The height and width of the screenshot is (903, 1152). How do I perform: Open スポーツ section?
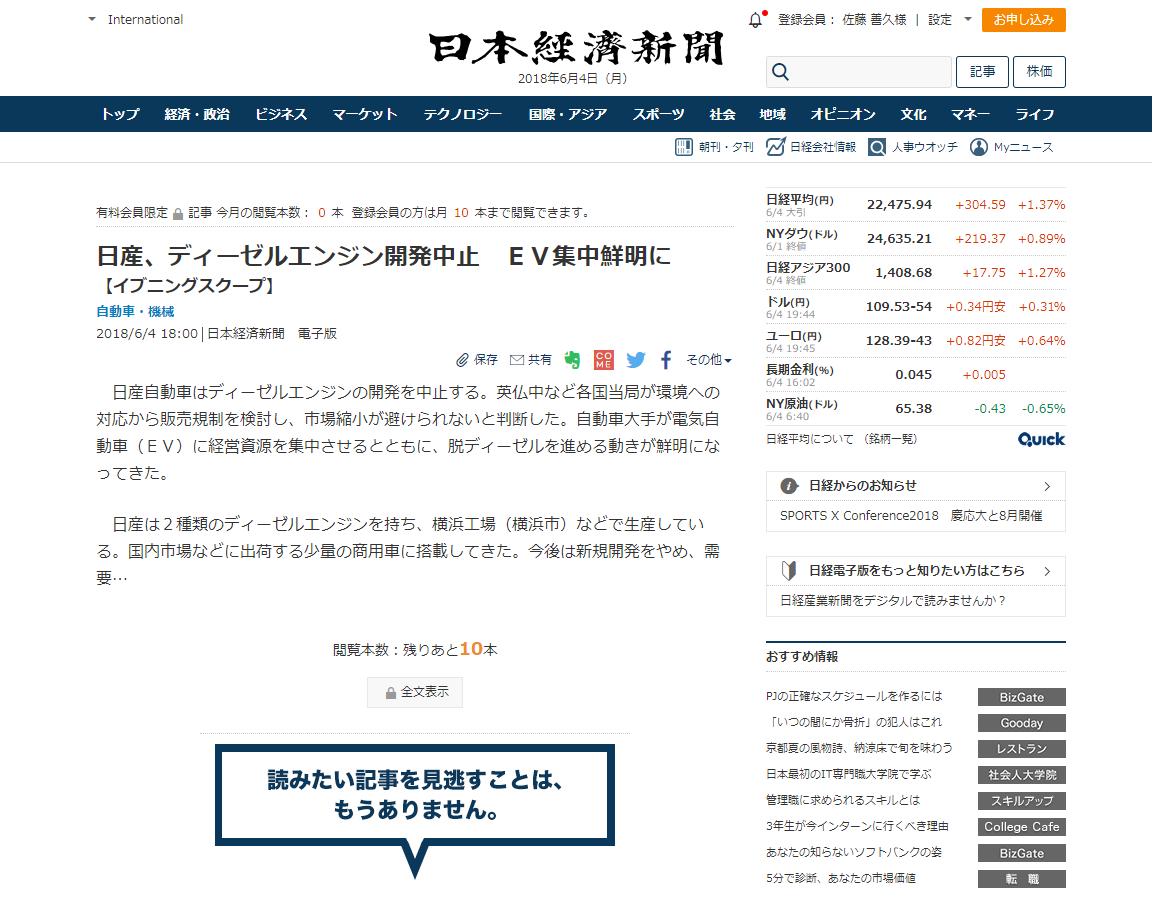point(658,114)
